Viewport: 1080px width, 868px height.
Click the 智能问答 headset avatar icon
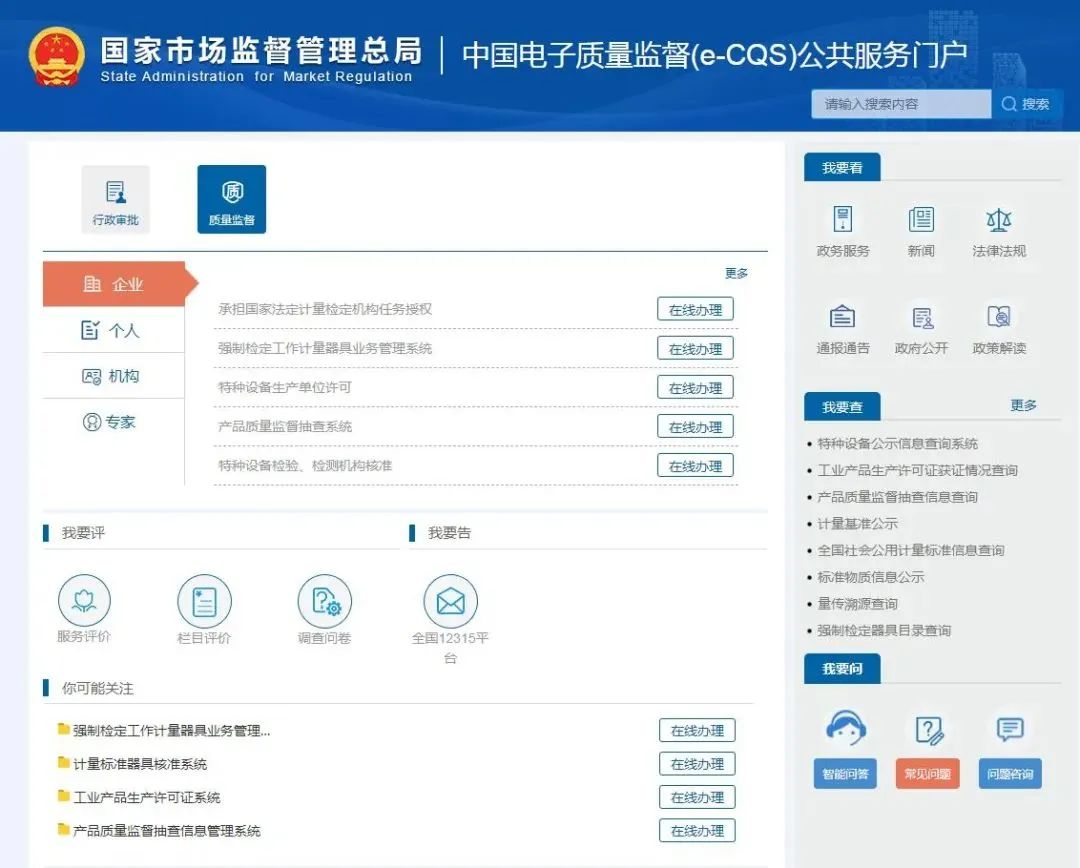[845, 728]
